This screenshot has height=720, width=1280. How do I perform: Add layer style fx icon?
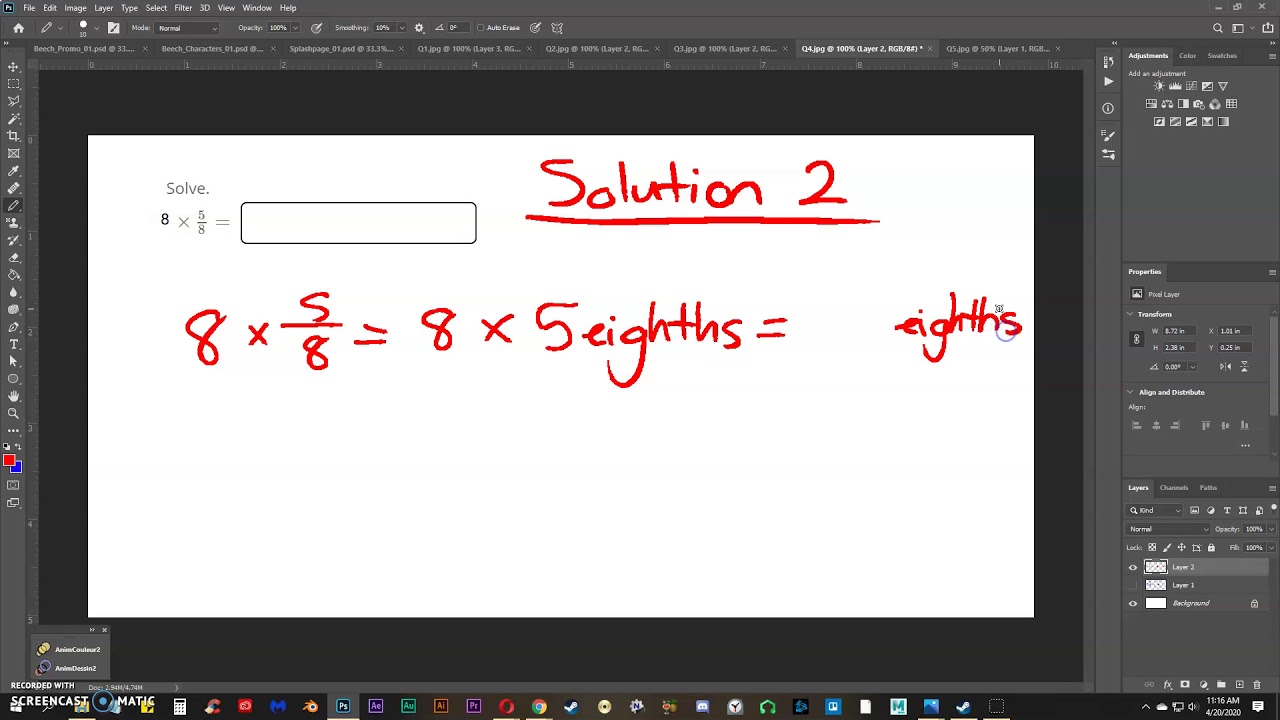[x=1168, y=685]
